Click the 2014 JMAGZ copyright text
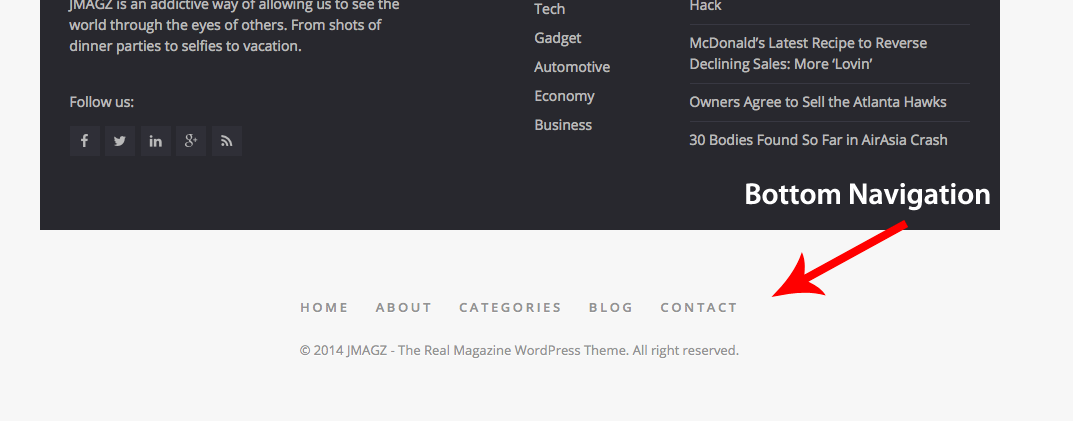Image resolution: width=1073 pixels, height=421 pixels. [519, 350]
